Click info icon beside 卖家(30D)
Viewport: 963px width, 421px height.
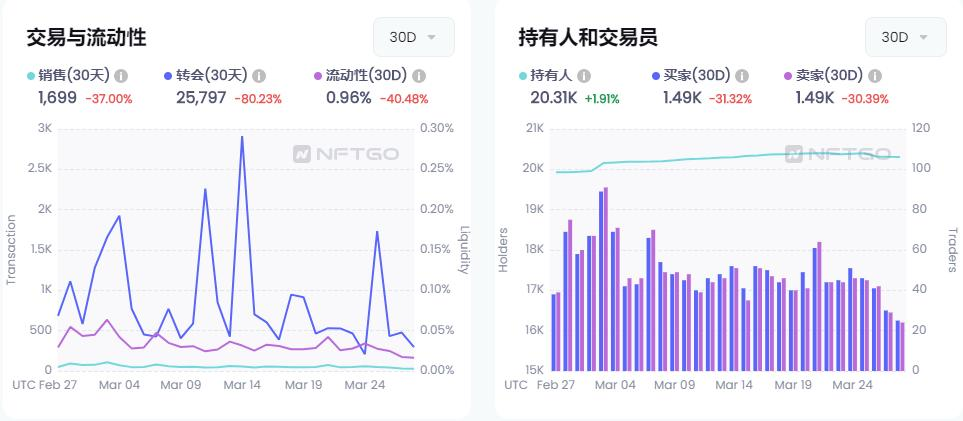point(875,76)
